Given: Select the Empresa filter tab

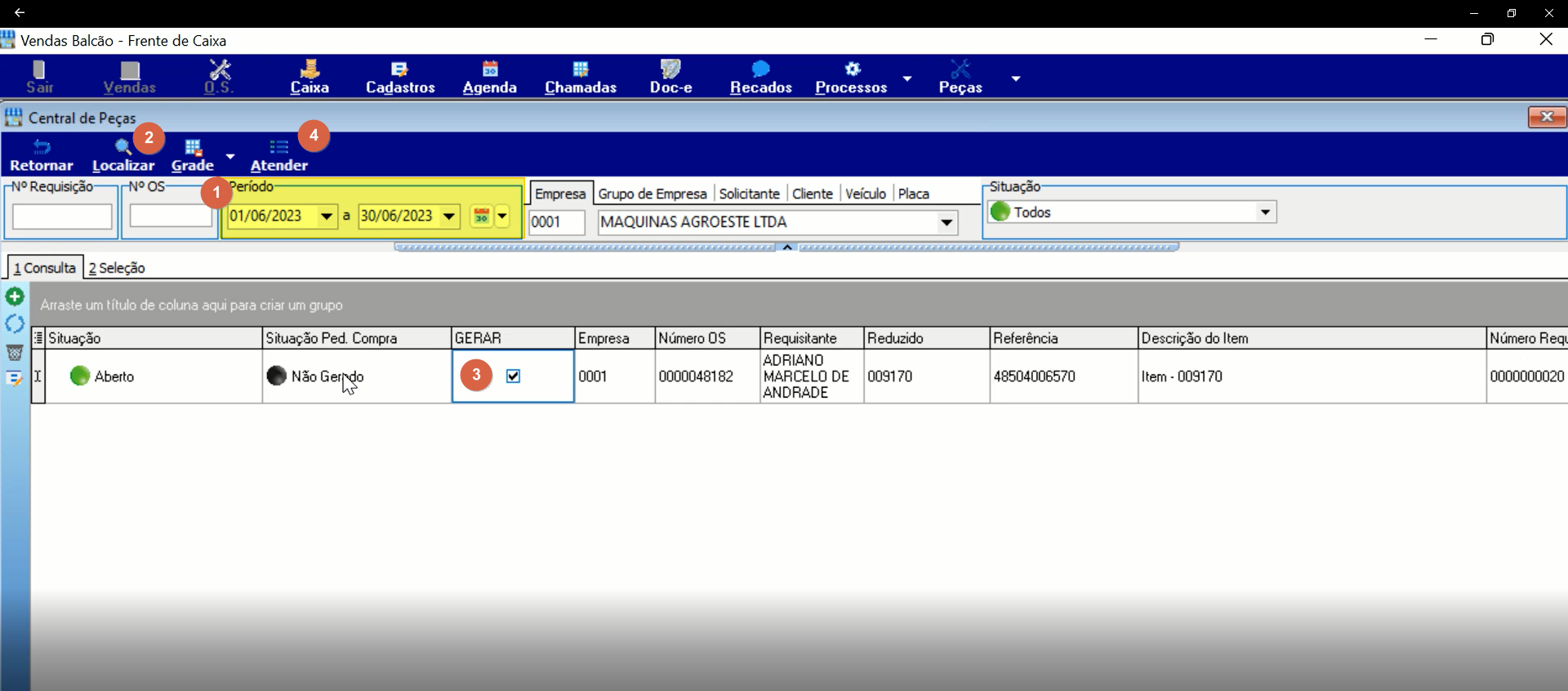Looking at the screenshot, I should pyautogui.click(x=560, y=194).
